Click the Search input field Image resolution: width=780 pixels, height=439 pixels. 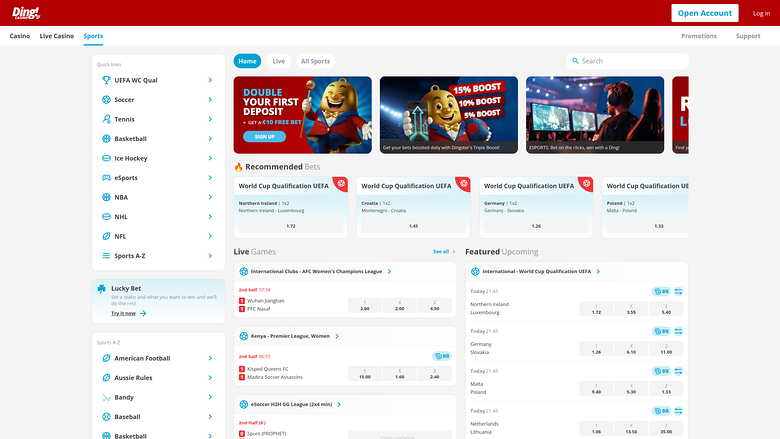627,61
